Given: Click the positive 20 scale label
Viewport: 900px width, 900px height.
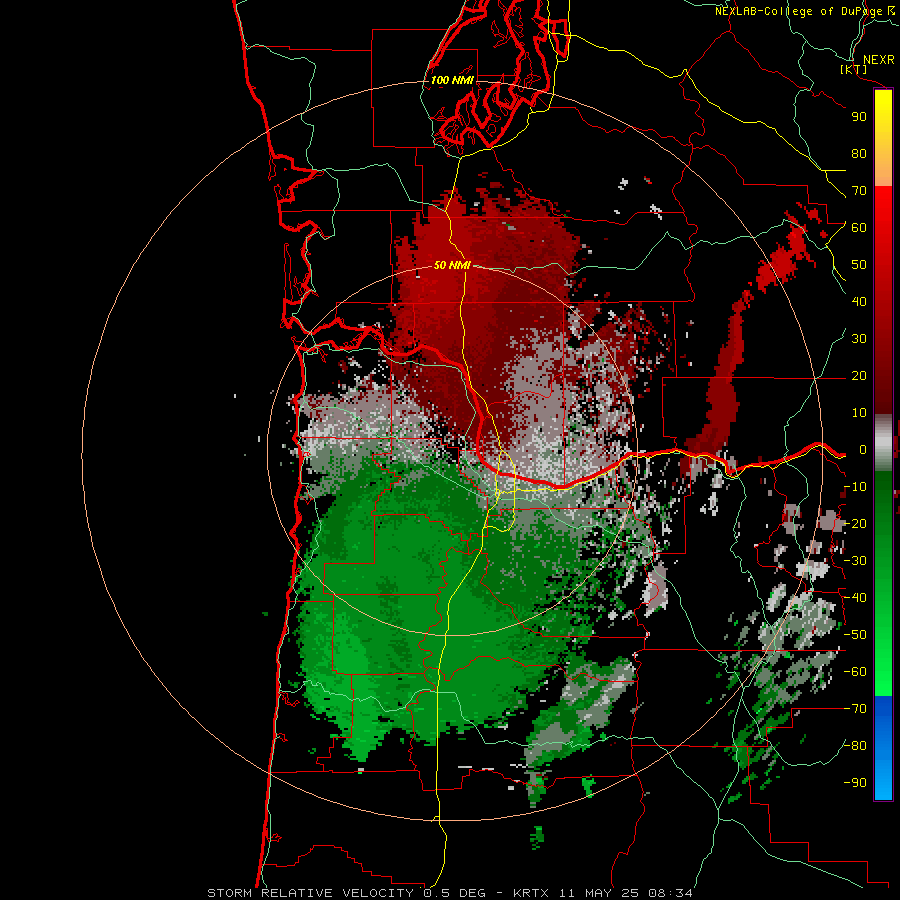Looking at the screenshot, I should 859,375.
